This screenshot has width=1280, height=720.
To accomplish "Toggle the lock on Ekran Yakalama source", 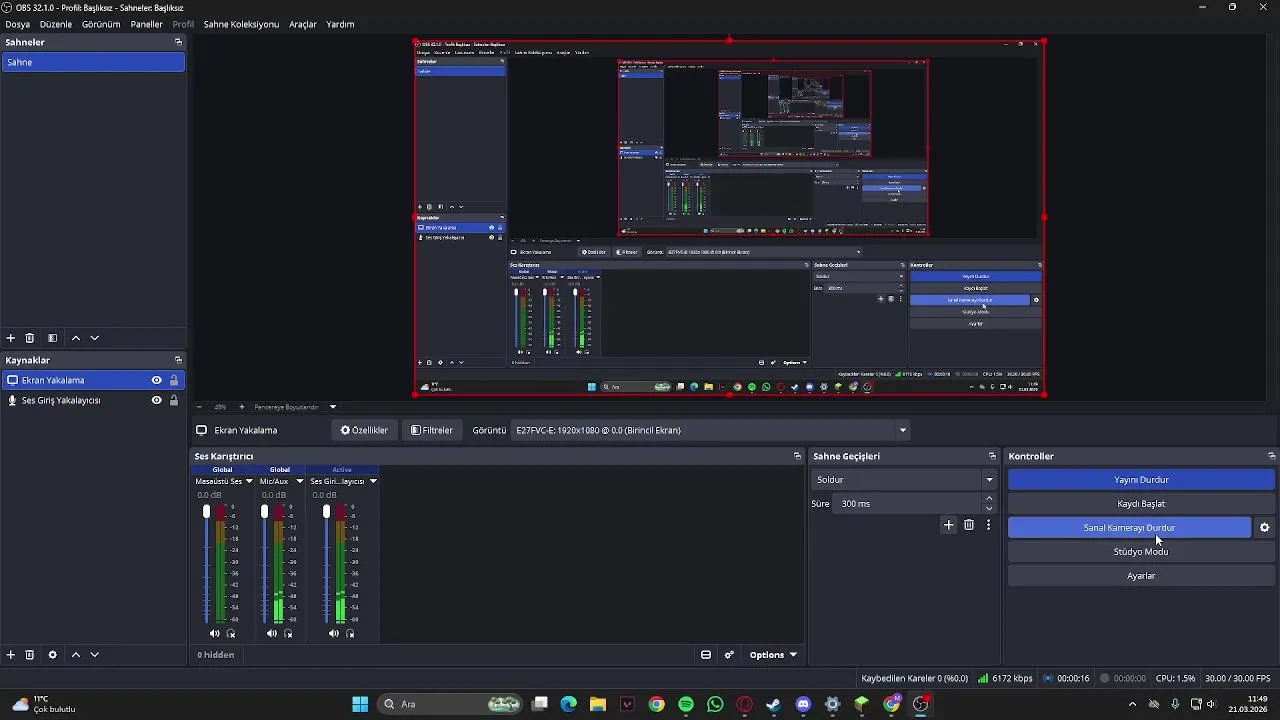I will [x=174, y=380].
